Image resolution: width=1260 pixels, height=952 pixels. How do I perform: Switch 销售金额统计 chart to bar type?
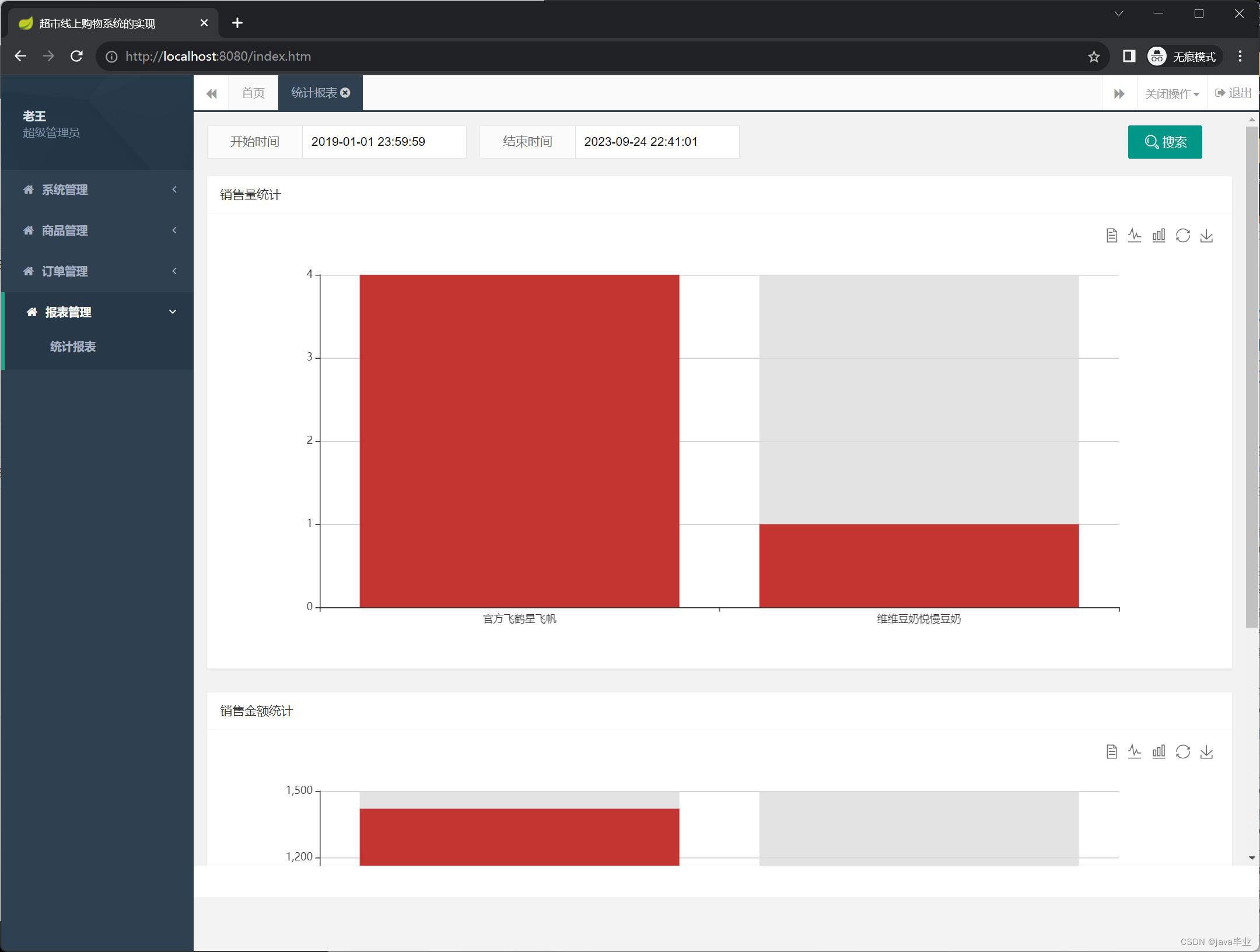(1158, 752)
